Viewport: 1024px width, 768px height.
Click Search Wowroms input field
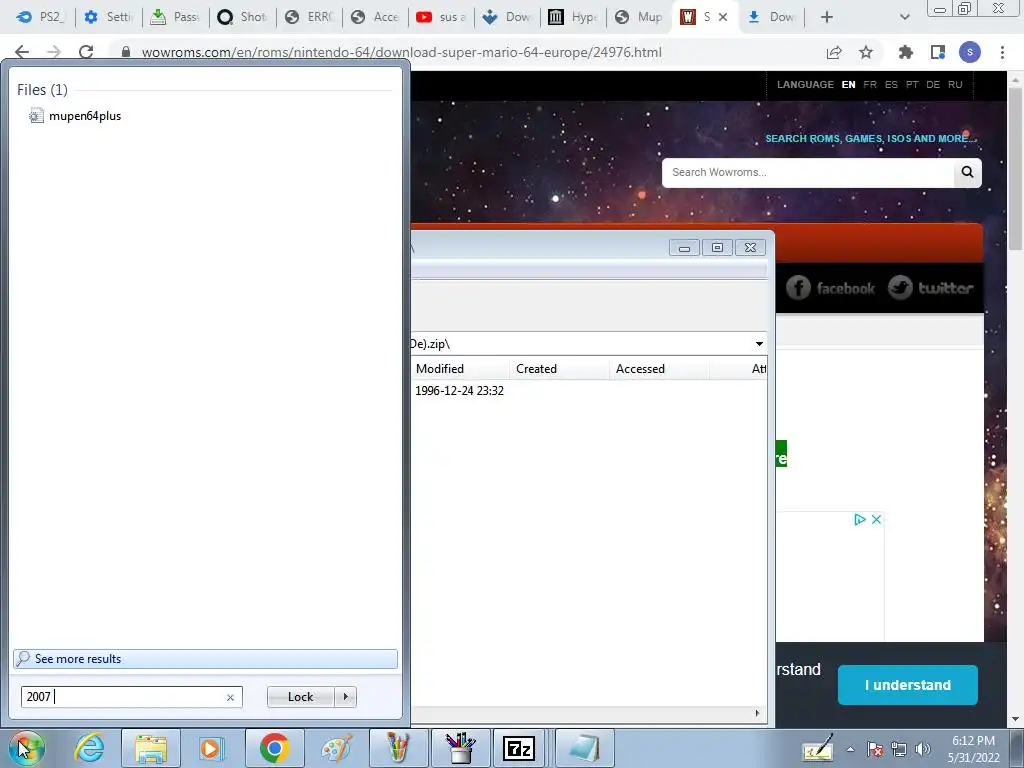(x=808, y=172)
